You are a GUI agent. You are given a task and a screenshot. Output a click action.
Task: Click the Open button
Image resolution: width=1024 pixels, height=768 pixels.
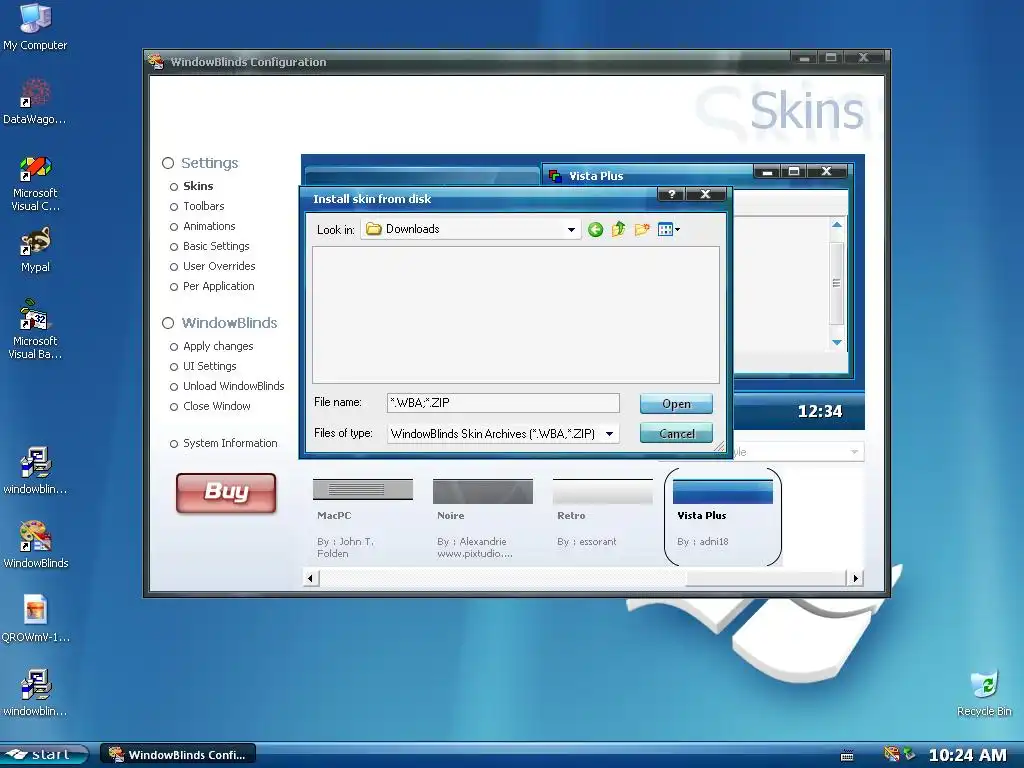pyautogui.click(x=676, y=404)
